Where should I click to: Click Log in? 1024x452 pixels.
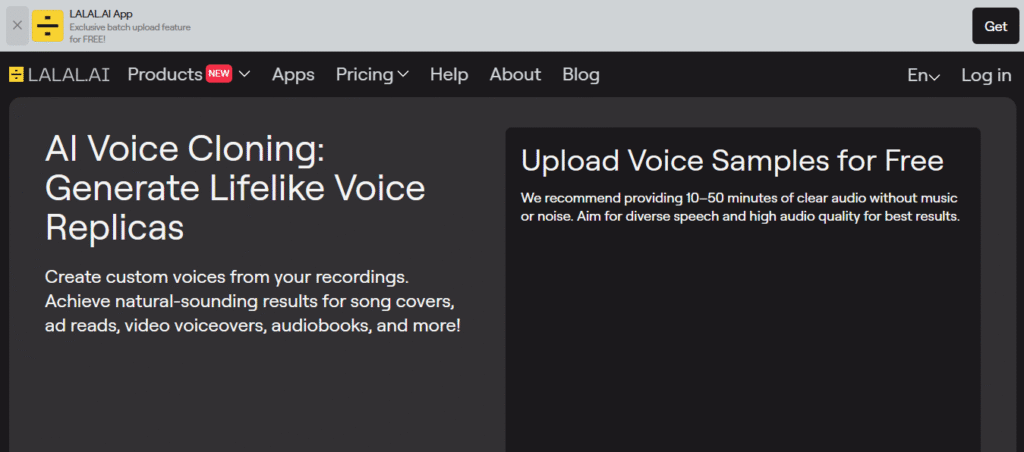pos(986,75)
